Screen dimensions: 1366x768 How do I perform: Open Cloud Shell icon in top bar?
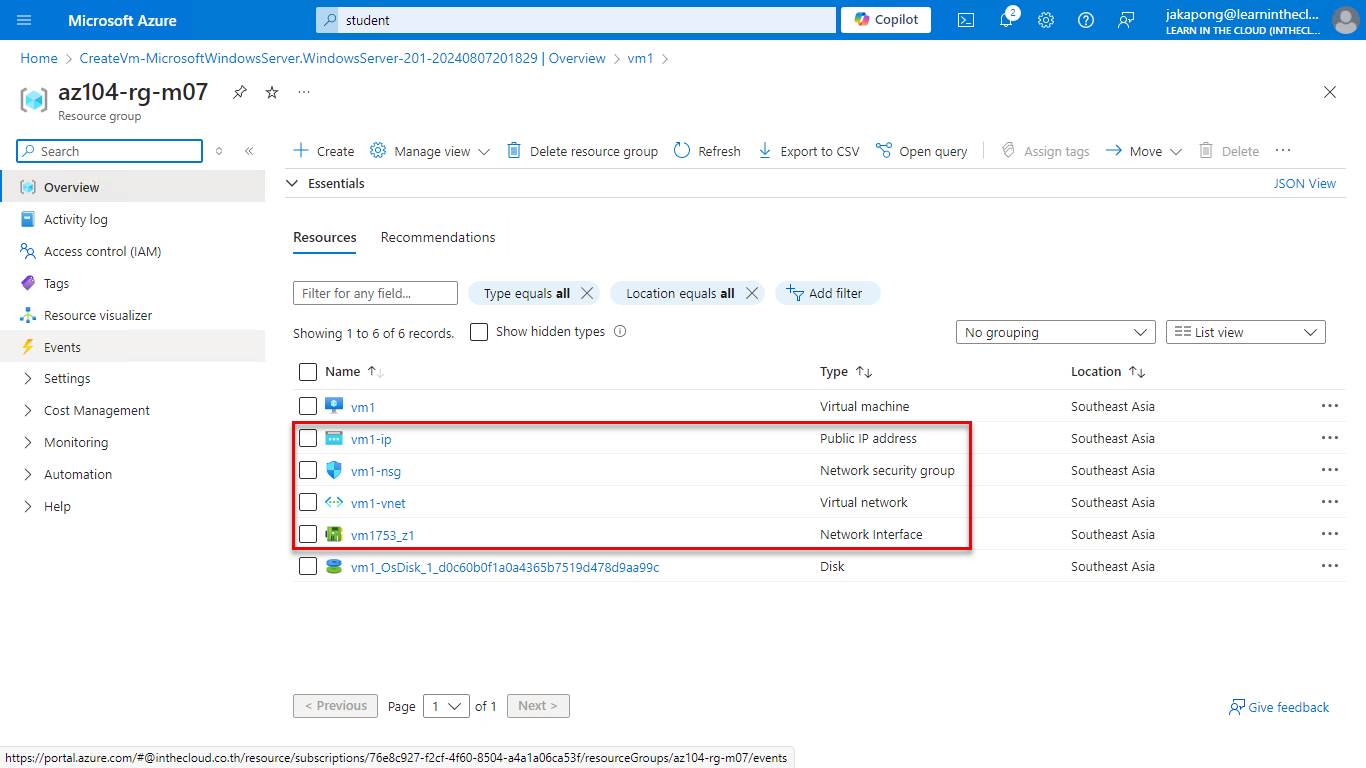click(966, 20)
